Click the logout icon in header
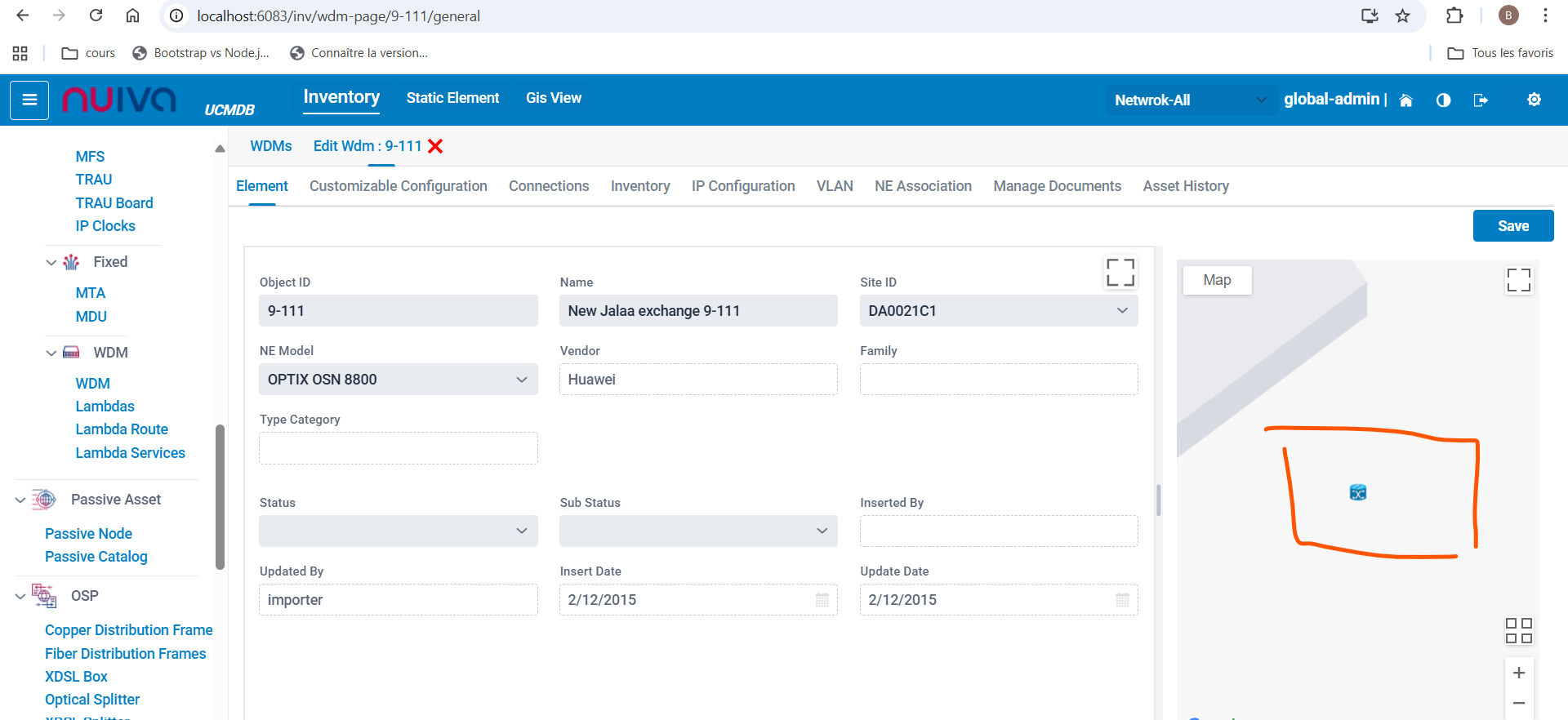1568x720 pixels. (x=1480, y=100)
